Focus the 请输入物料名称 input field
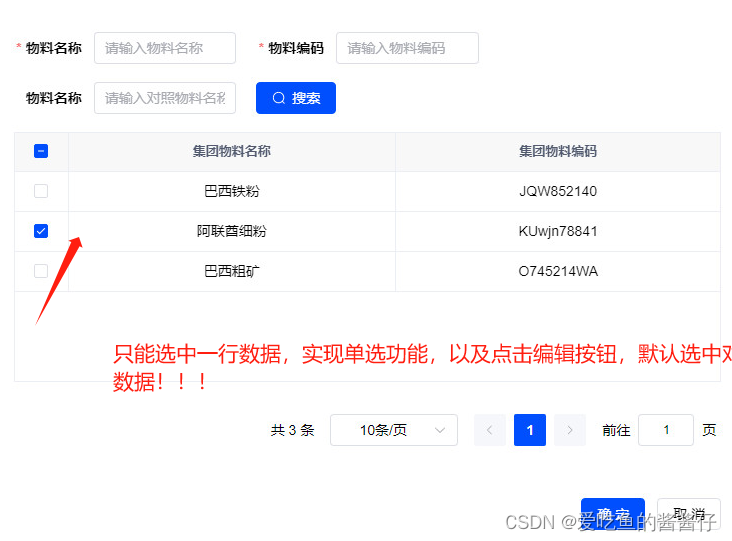This screenshot has height=541, width=732. tap(165, 48)
